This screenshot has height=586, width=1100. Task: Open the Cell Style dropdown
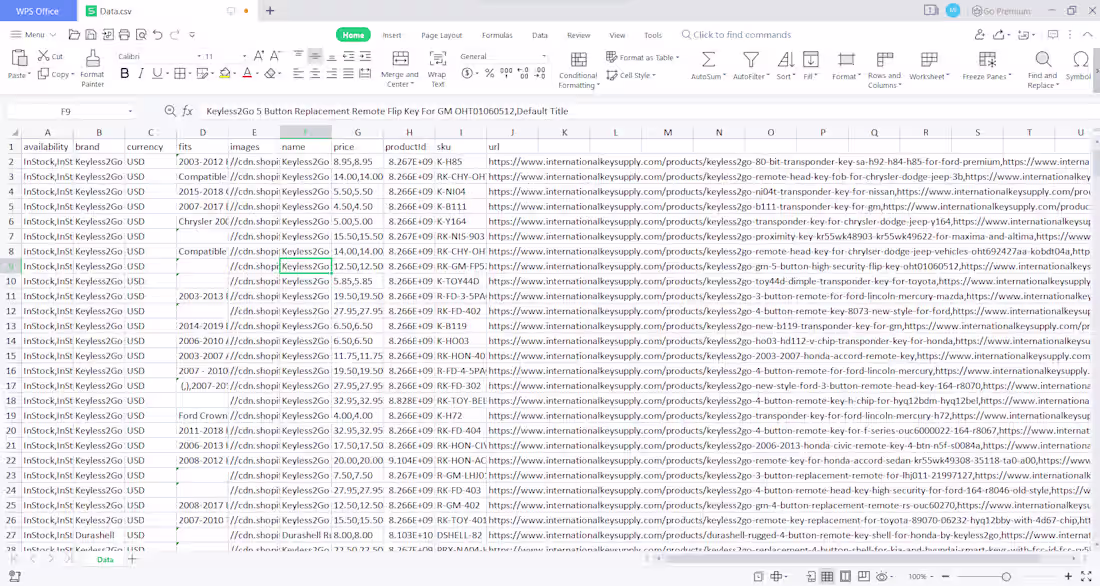click(632, 74)
